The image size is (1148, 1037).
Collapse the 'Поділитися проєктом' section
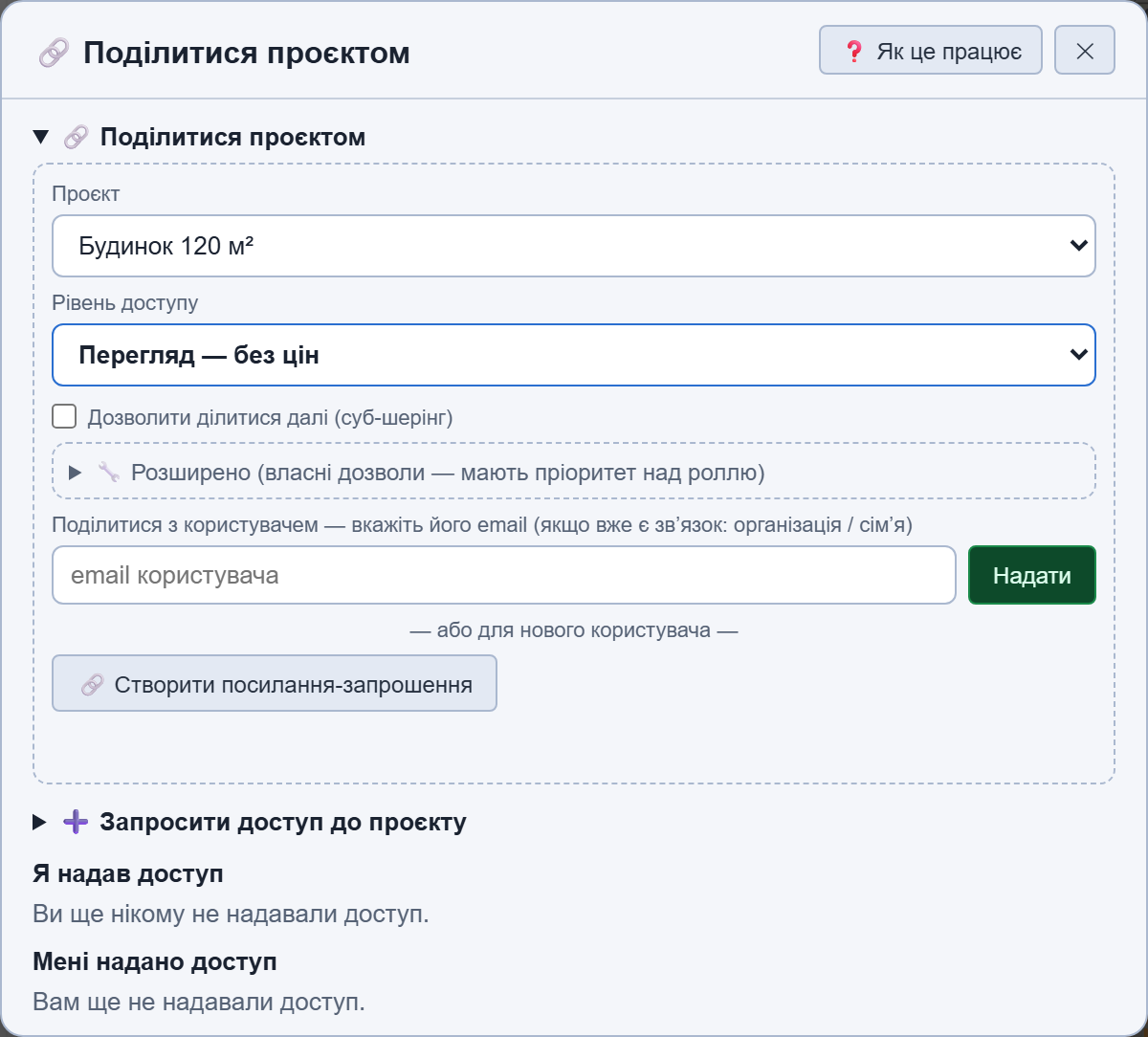(199, 137)
